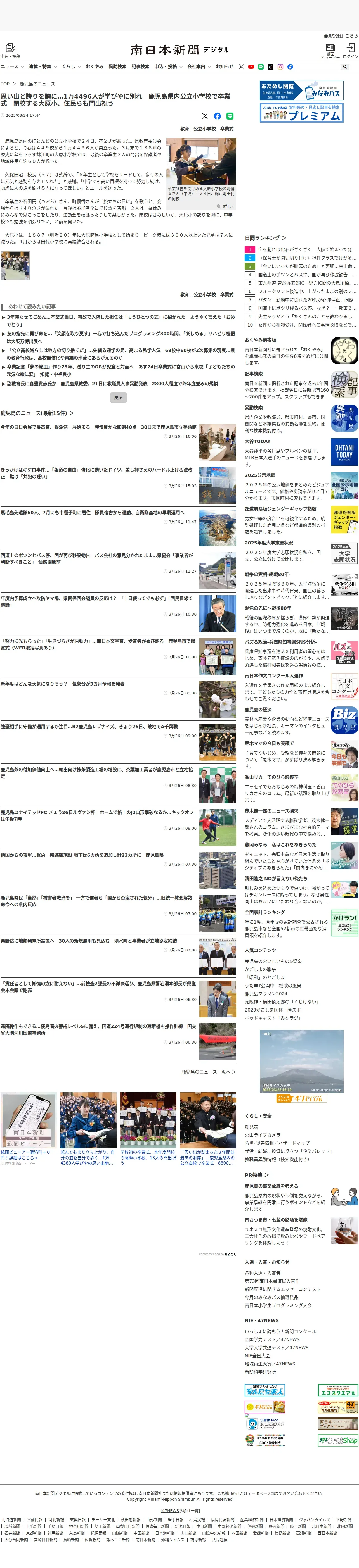359x1568 pixels.
Task: Open the small classroom photo thumbnail
Action: [15, 265]
